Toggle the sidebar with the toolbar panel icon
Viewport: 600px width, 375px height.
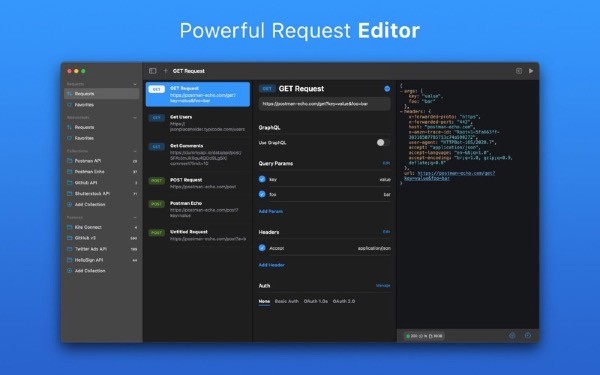(x=153, y=71)
